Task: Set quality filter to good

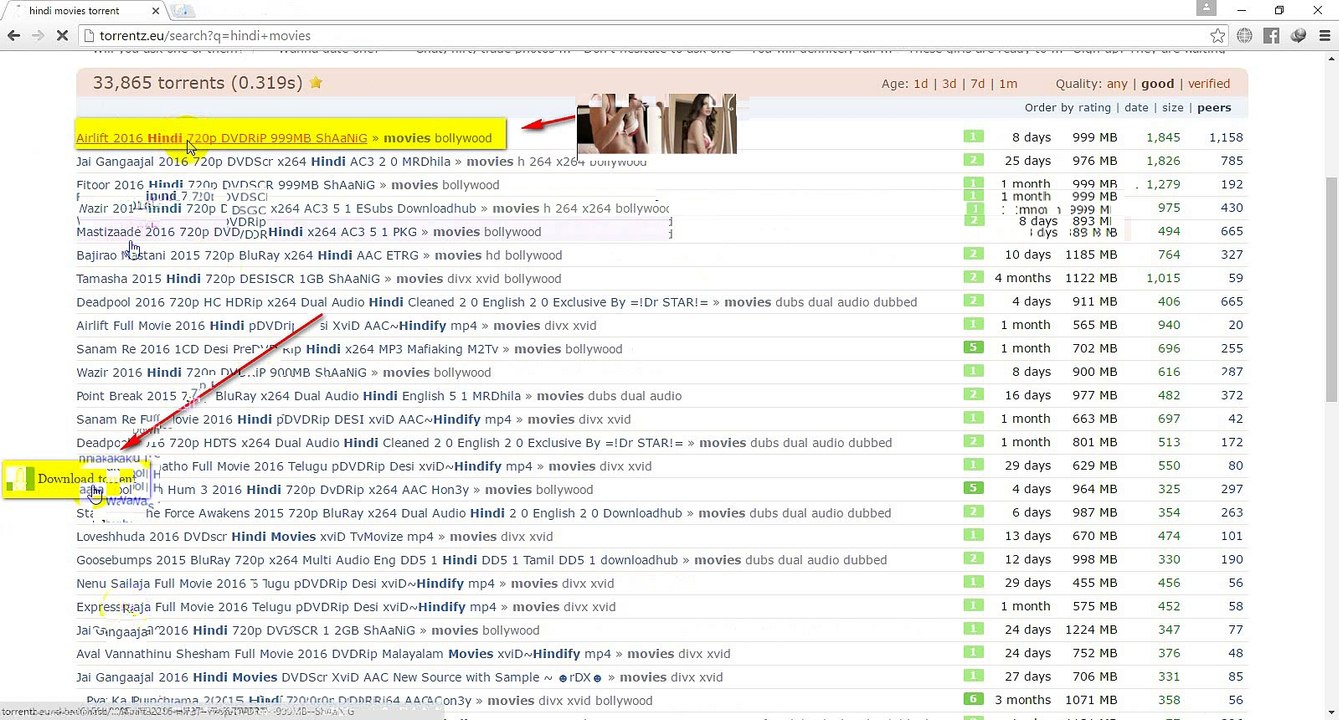Action: [1157, 84]
